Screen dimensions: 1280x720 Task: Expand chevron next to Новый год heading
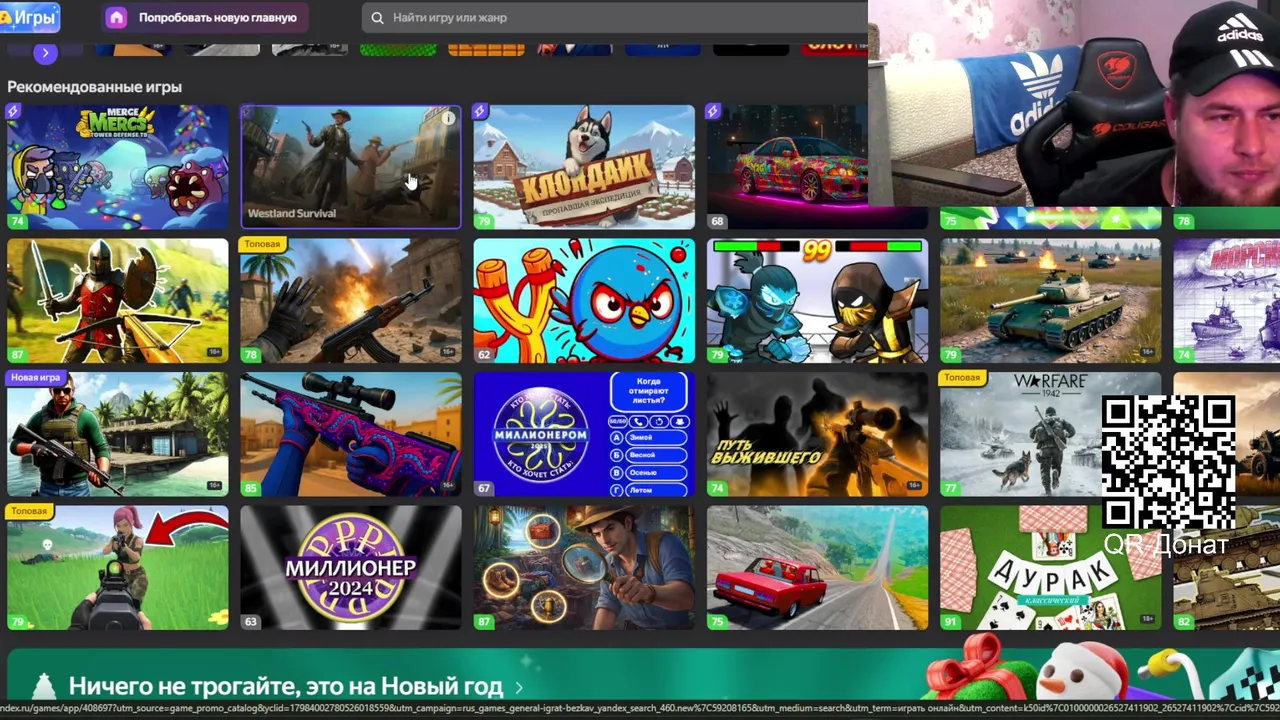[x=519, y=687]
